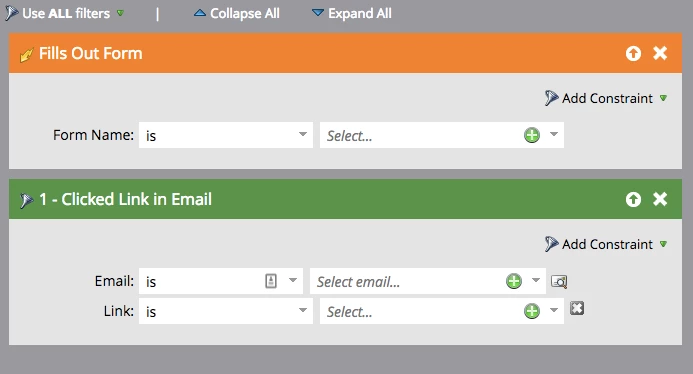Open the email preview magnifier icon
Viewport: 693px width, 374px height.
(x=559, y=281)
